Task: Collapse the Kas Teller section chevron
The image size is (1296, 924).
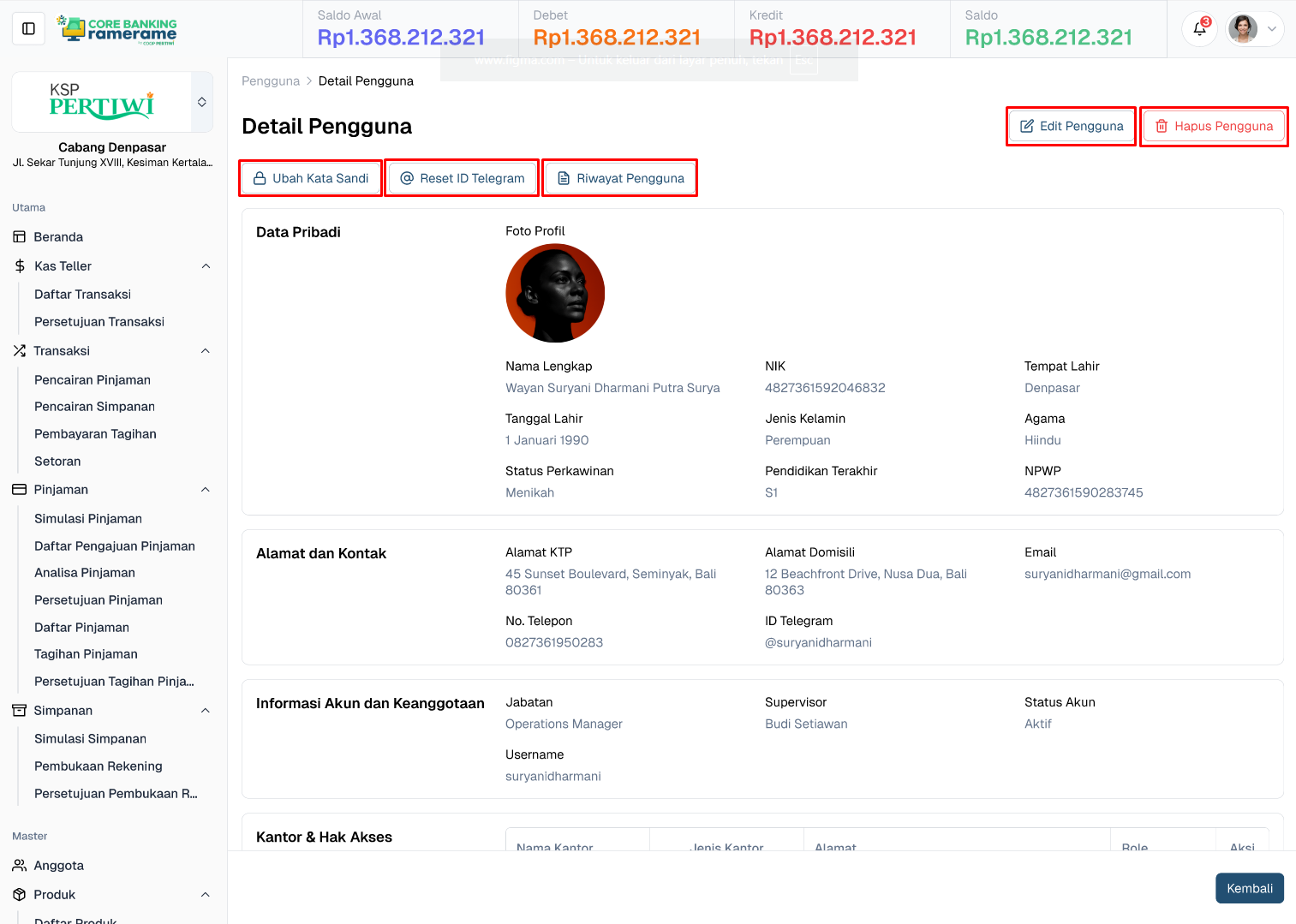Action: click(205, 265)
